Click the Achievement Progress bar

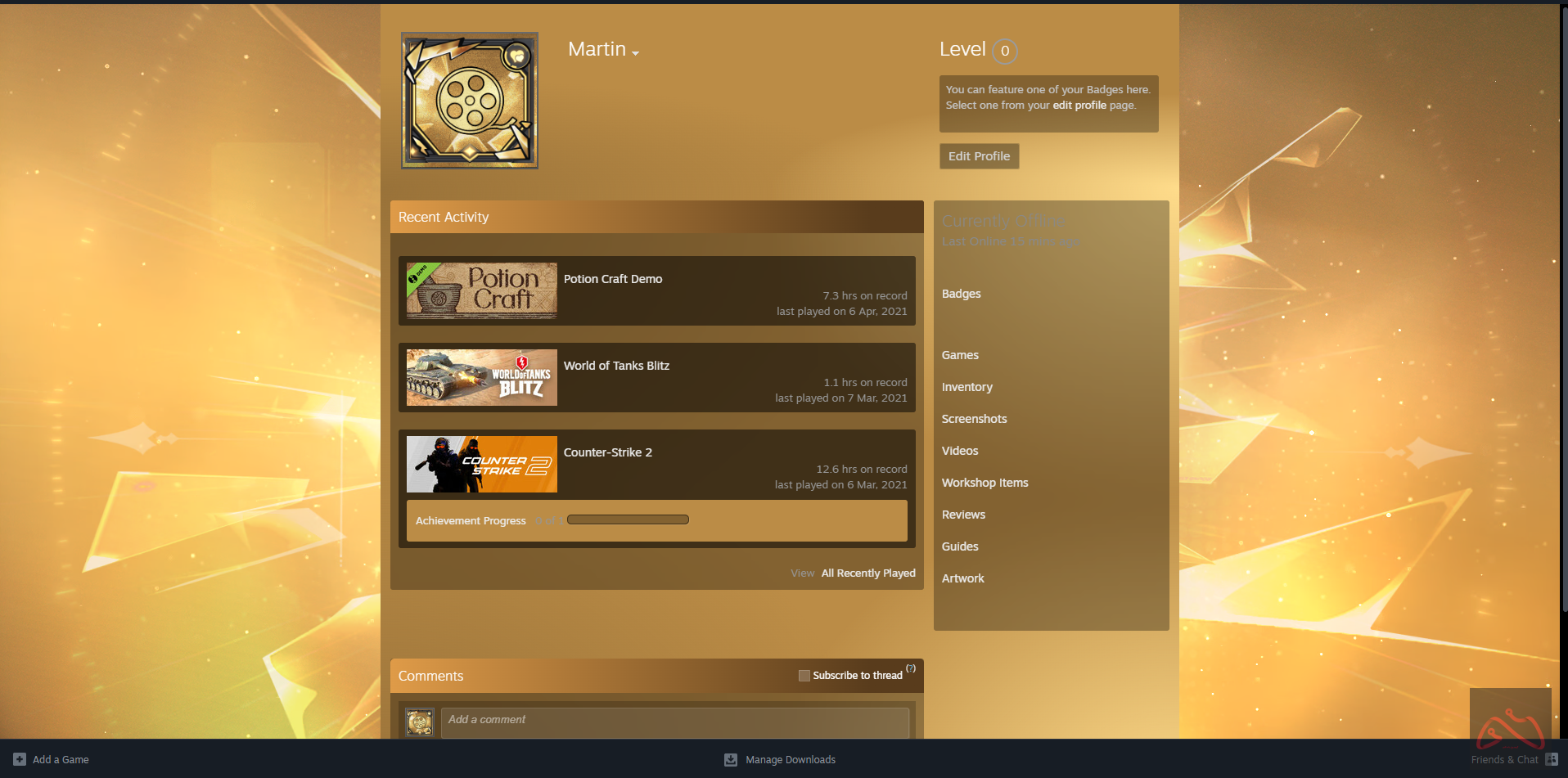628,519
